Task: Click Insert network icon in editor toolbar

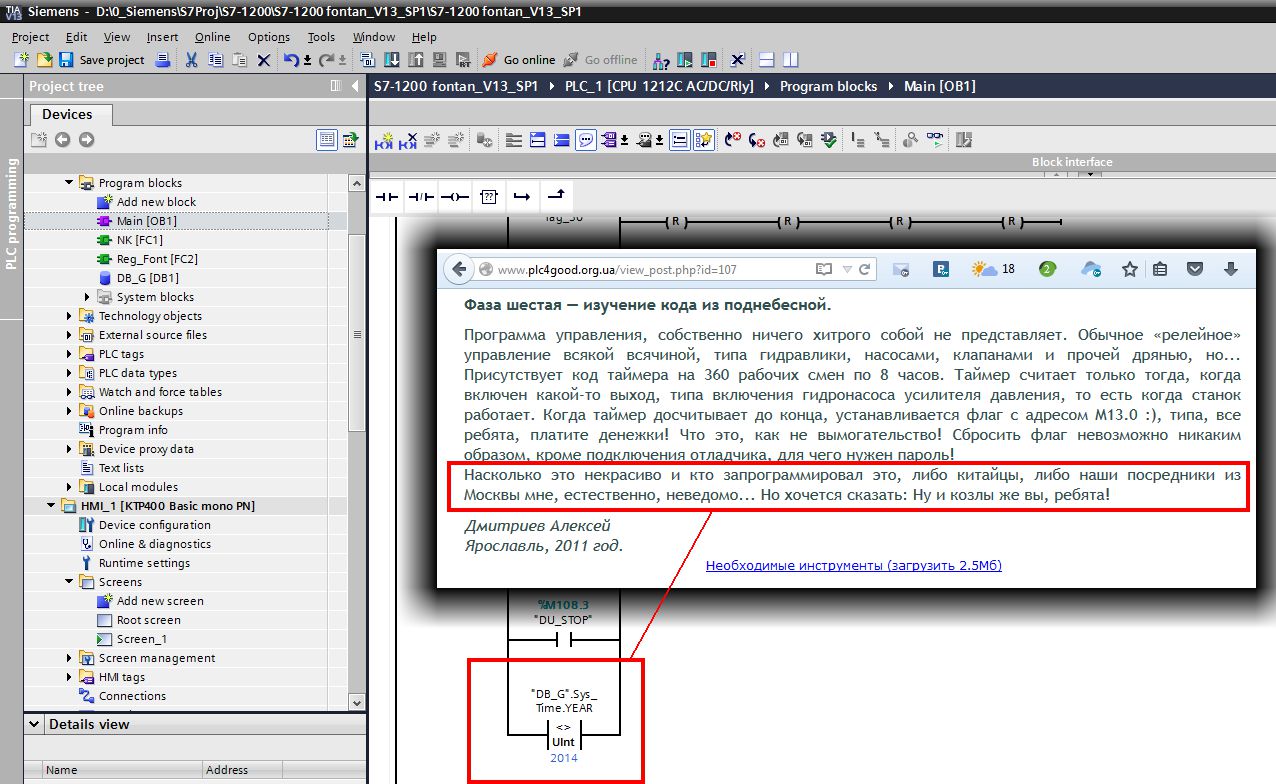Action: coord(384,140)
